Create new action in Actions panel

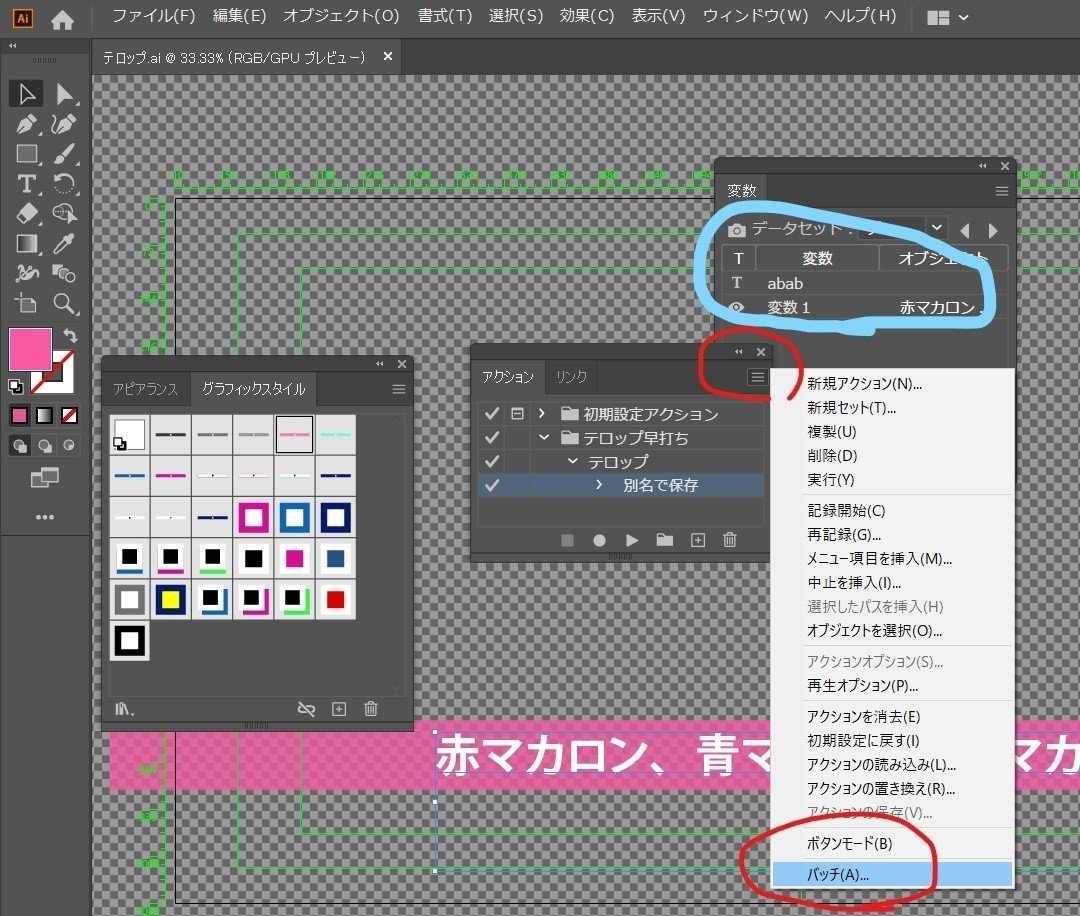point(698,541)
